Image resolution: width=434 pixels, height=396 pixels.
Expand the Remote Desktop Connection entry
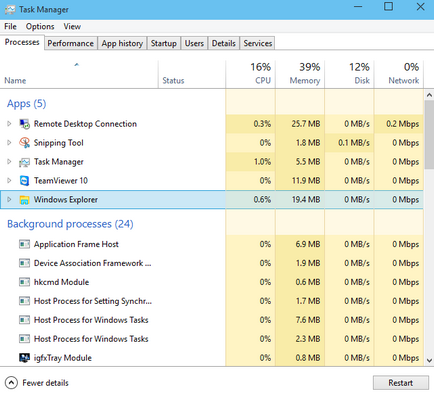[x=9, y=124]
